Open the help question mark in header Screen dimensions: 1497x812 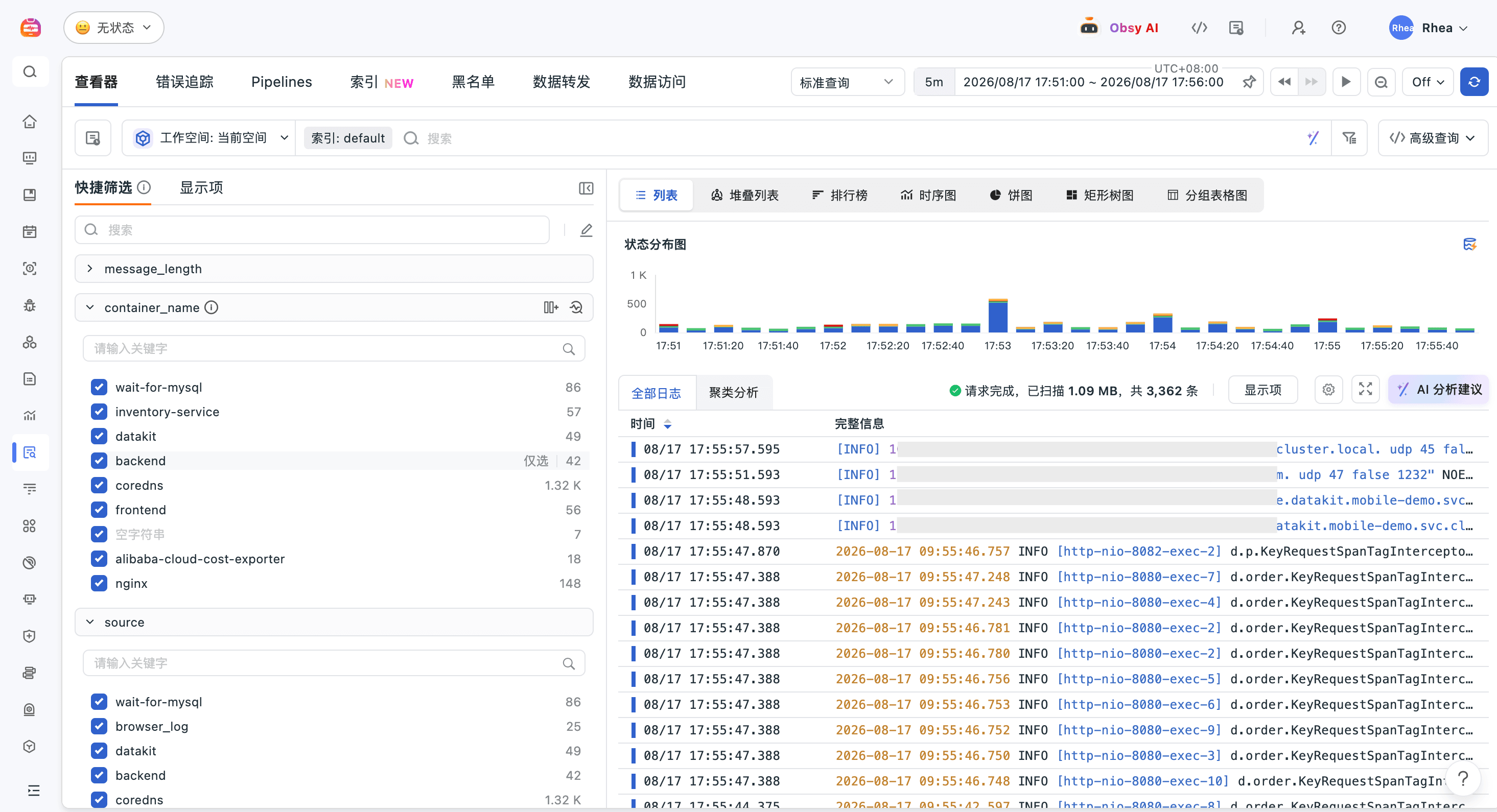click(1339, 27)
